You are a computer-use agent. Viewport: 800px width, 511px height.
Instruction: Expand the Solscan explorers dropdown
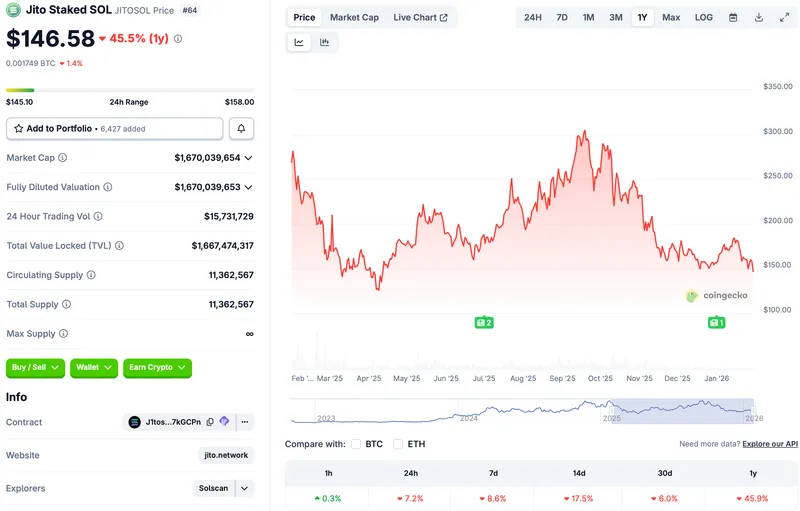pos(245,489)
